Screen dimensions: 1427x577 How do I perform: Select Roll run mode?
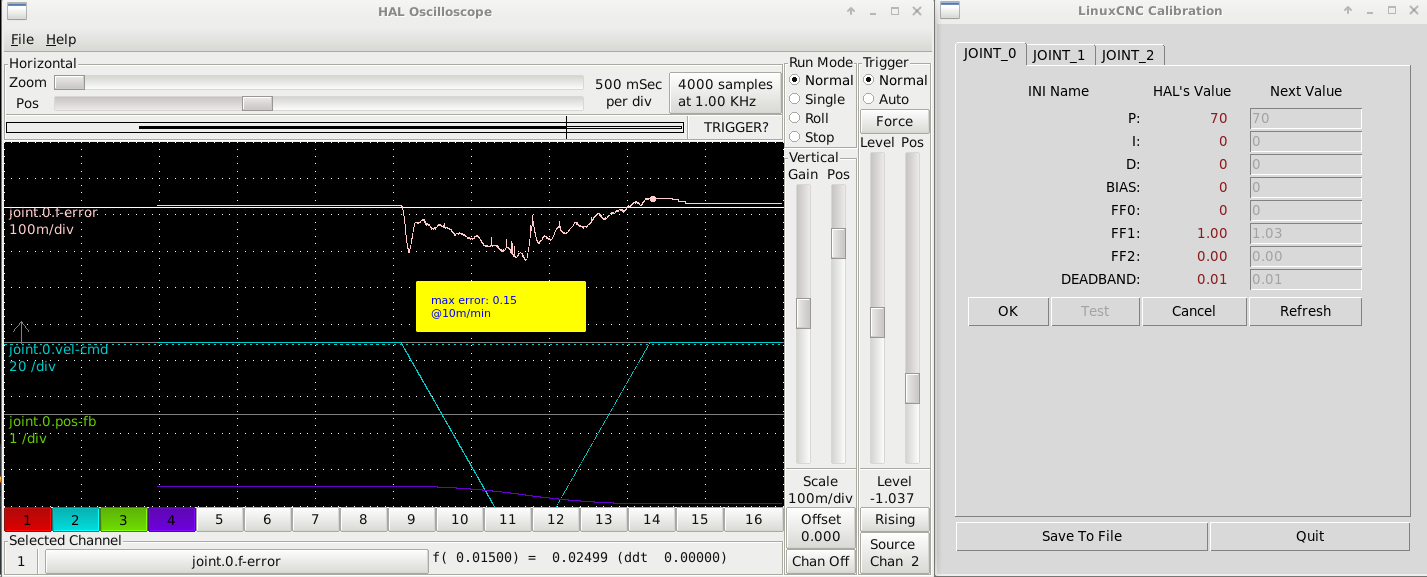click(809, 118)
